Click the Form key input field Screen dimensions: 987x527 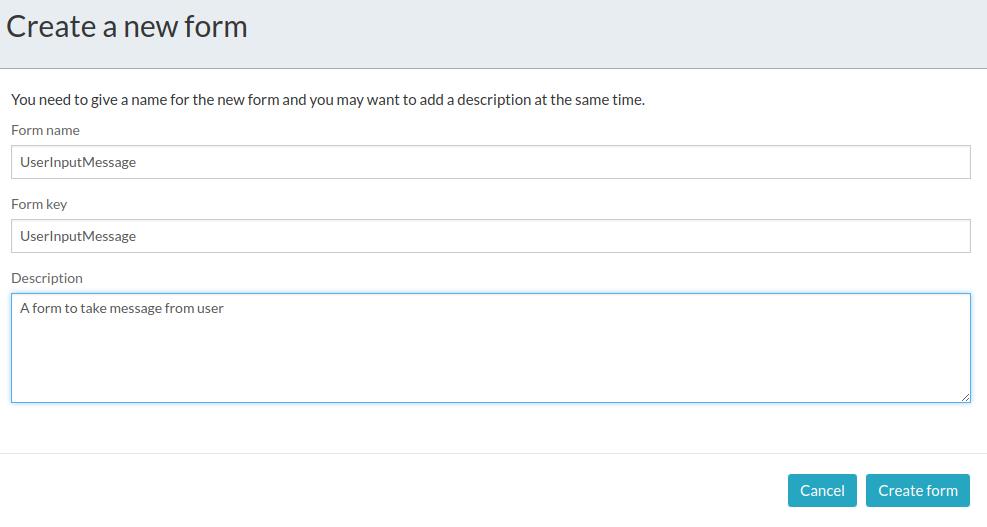[x=490, y=236]
